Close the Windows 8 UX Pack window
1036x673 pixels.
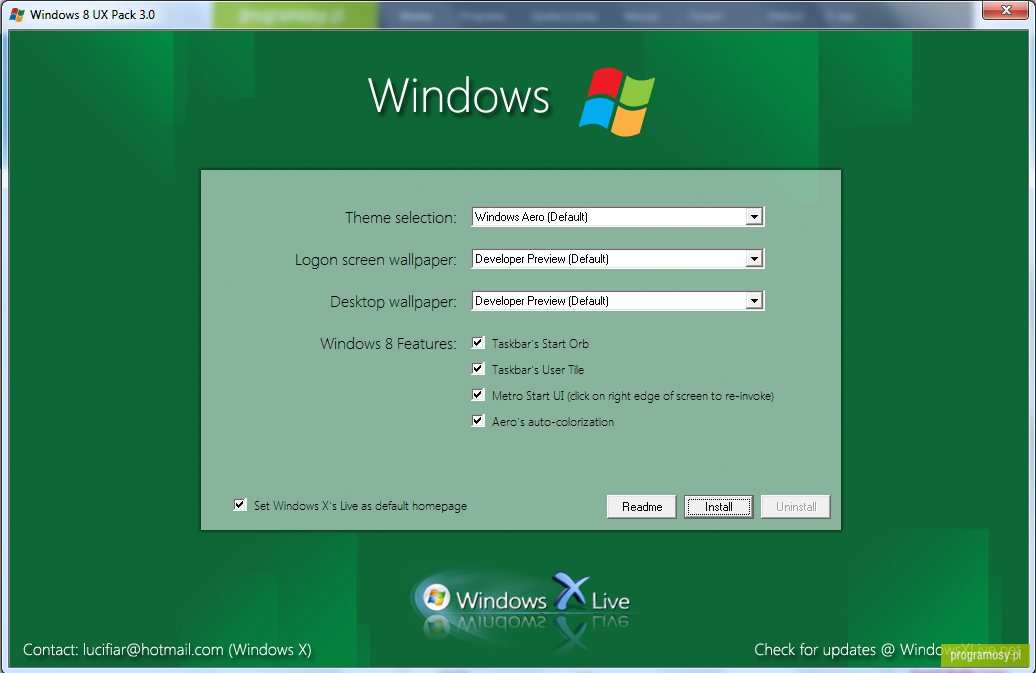(1006, 10)
